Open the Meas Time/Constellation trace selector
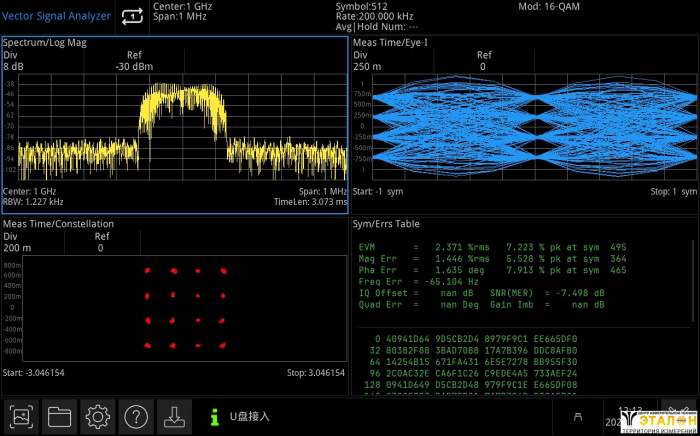700x436 pixels. pyautogui.click(x=58, y=224)
